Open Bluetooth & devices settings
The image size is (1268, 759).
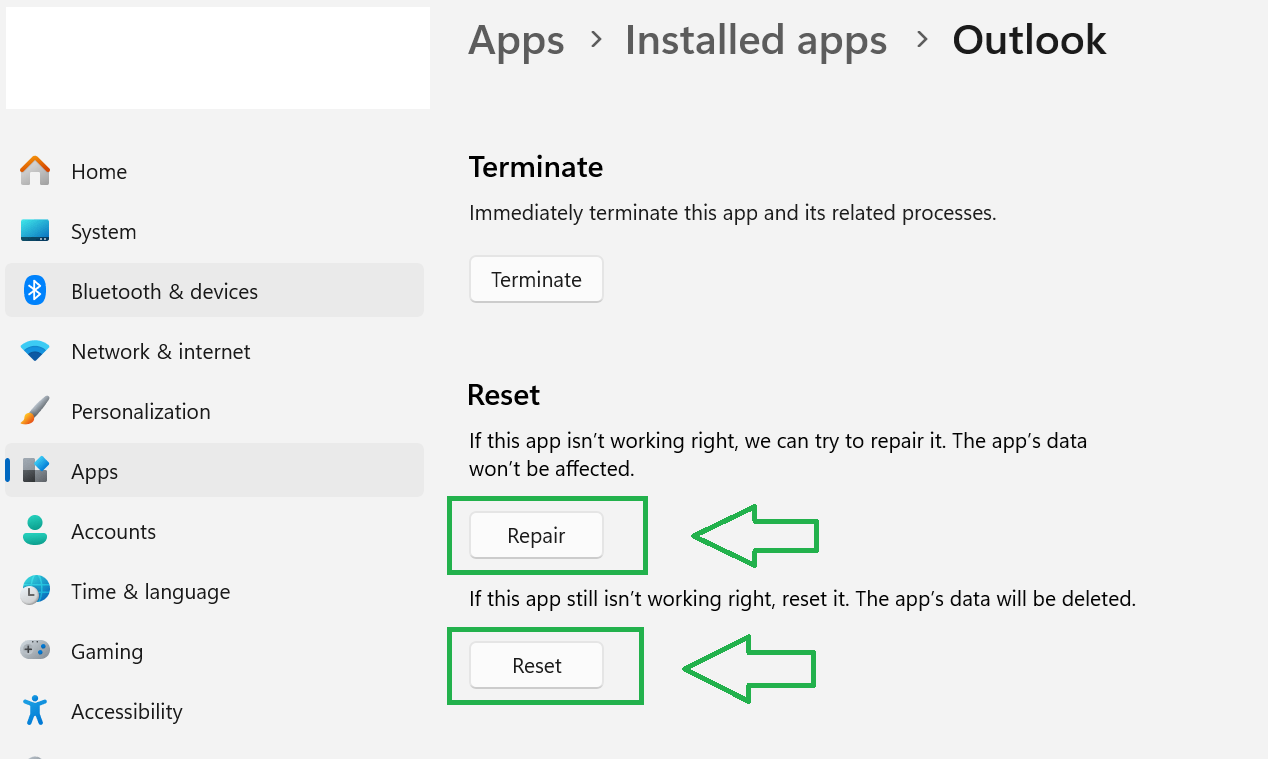point(214,290)
